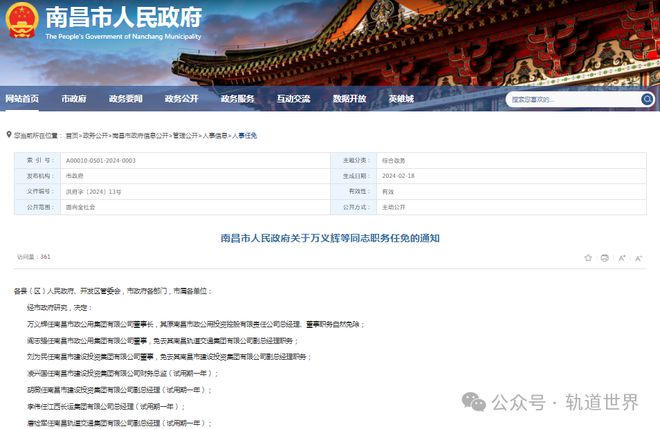Click the 南昌市政府信息公开 breadcrumb link
Screen dimensions: 660x429
pos(140,136)
